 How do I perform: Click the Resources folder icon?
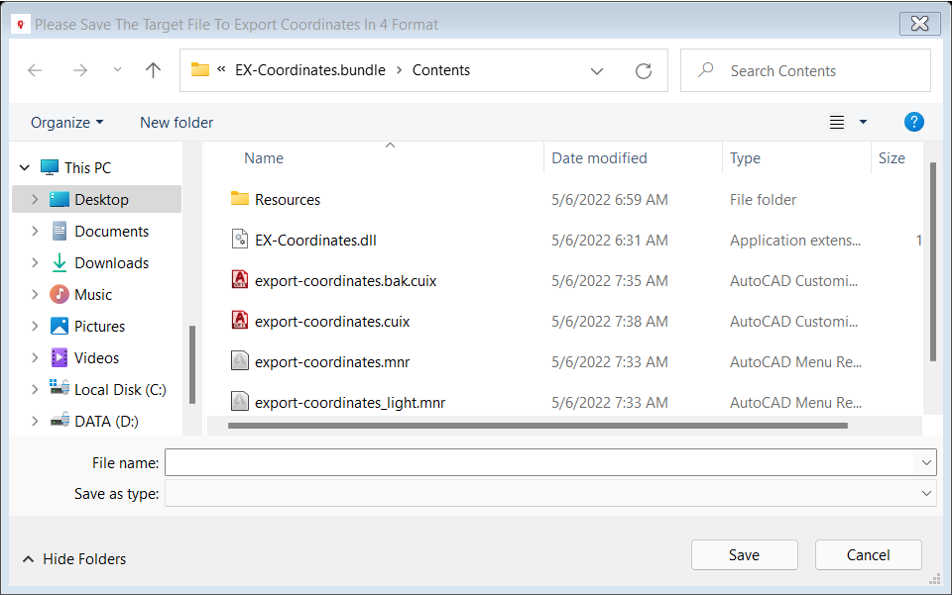[240, 199]
